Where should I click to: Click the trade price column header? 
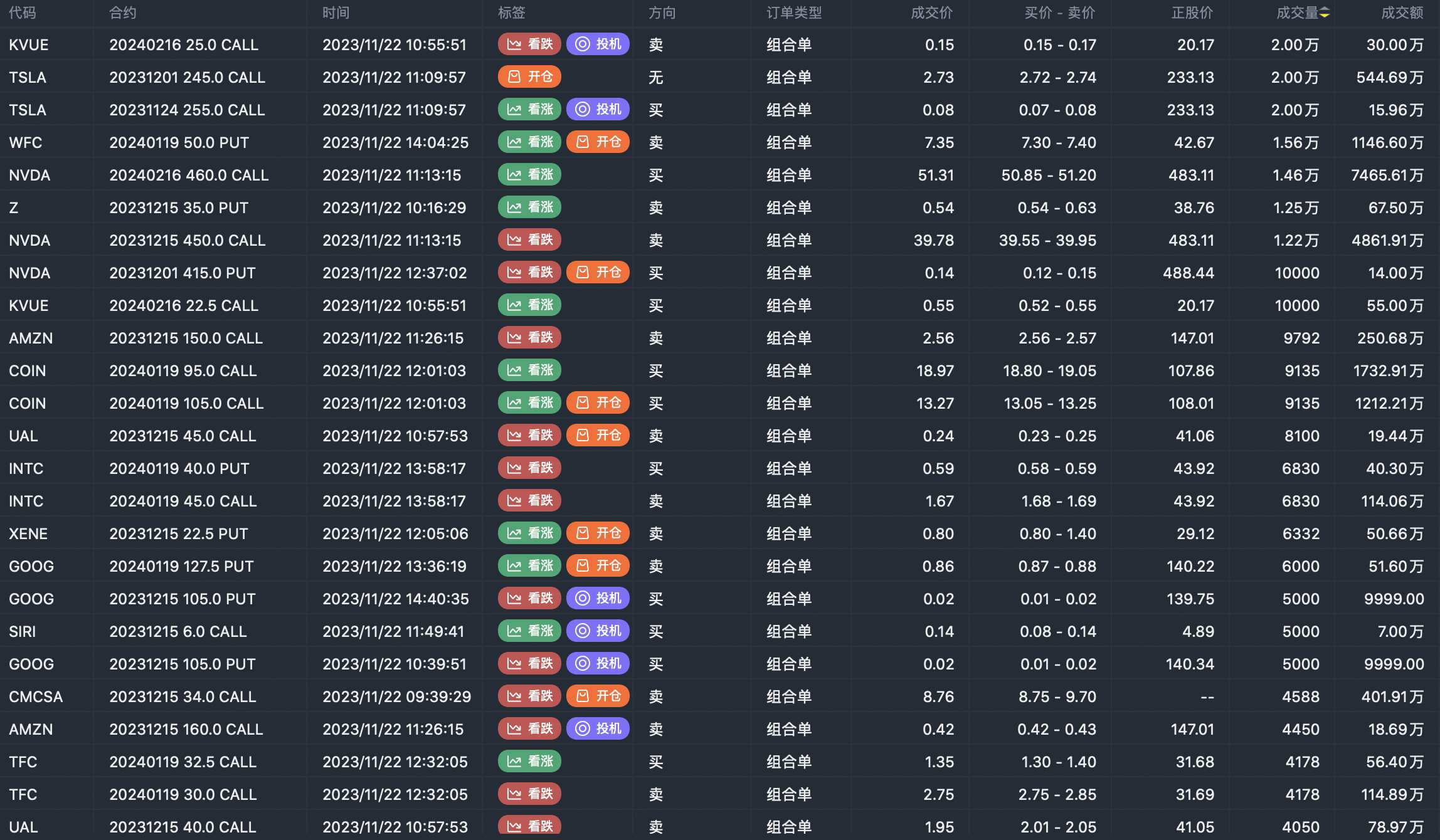pos(931,13)
